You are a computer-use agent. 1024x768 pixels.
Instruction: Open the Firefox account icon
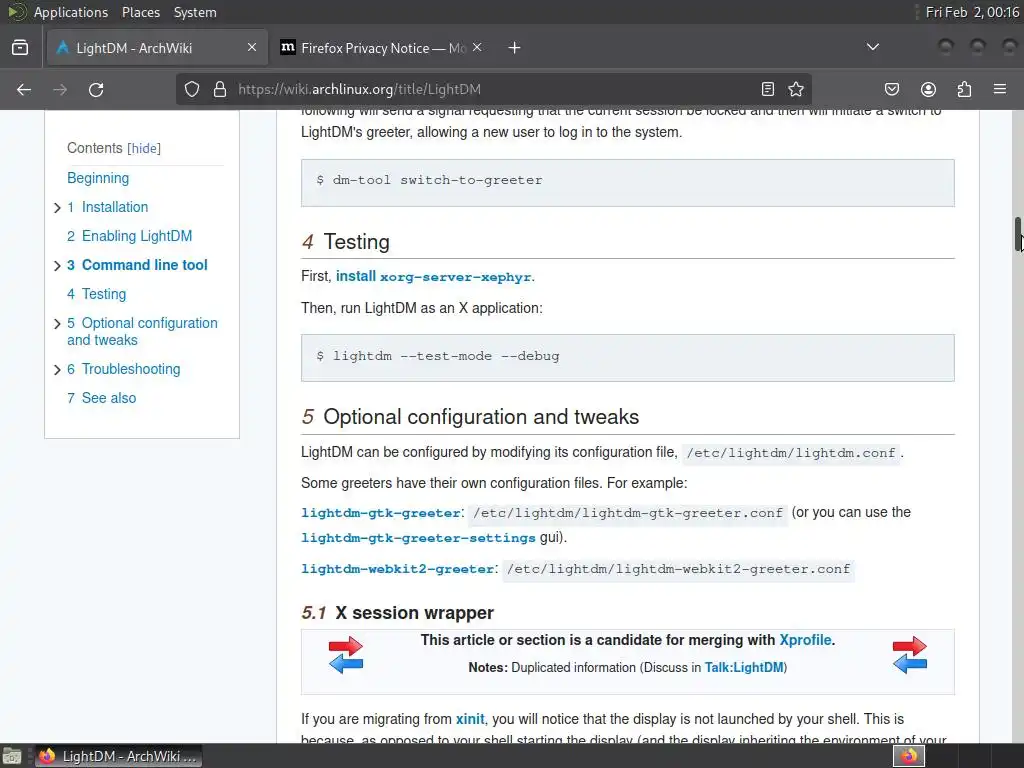click(x=928, y=89)
